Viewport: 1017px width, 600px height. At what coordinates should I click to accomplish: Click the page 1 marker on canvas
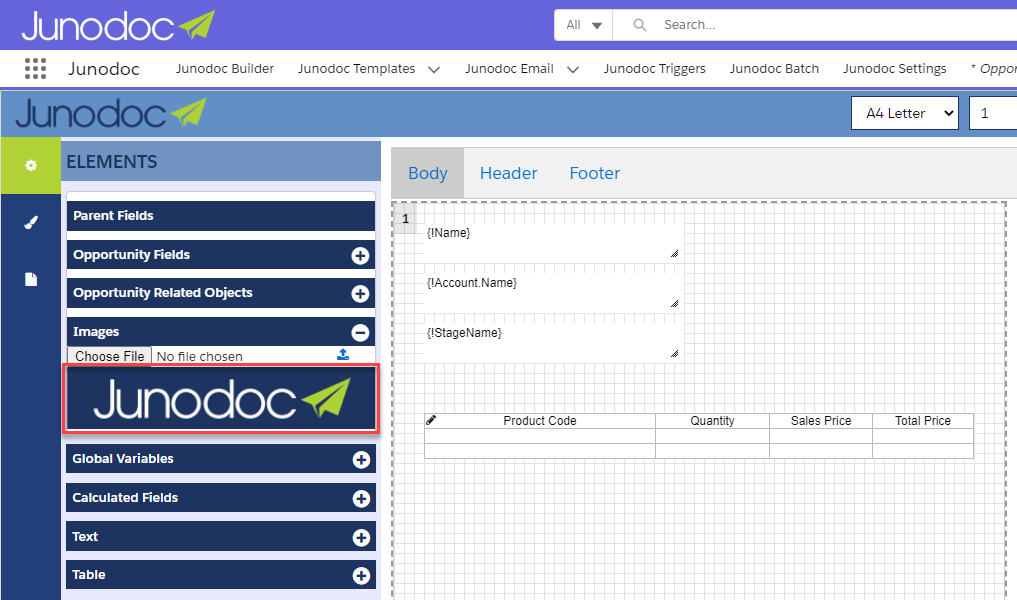click(x=406, y=219)
